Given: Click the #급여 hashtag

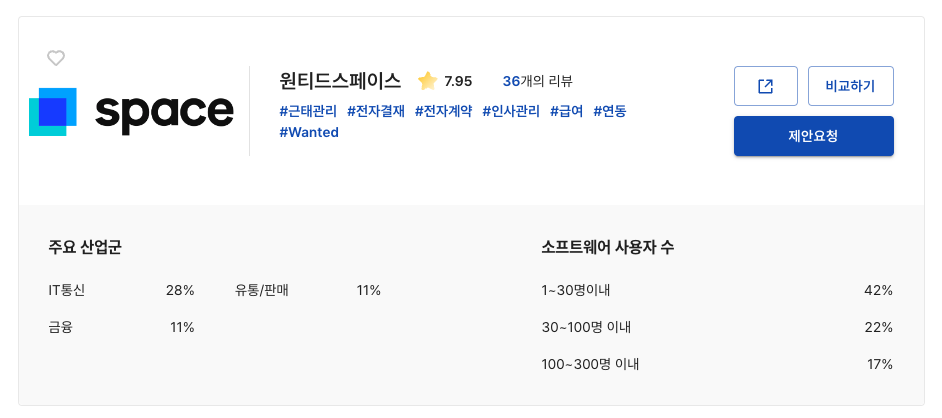Looking at the screenshot, I should [567, 111].
